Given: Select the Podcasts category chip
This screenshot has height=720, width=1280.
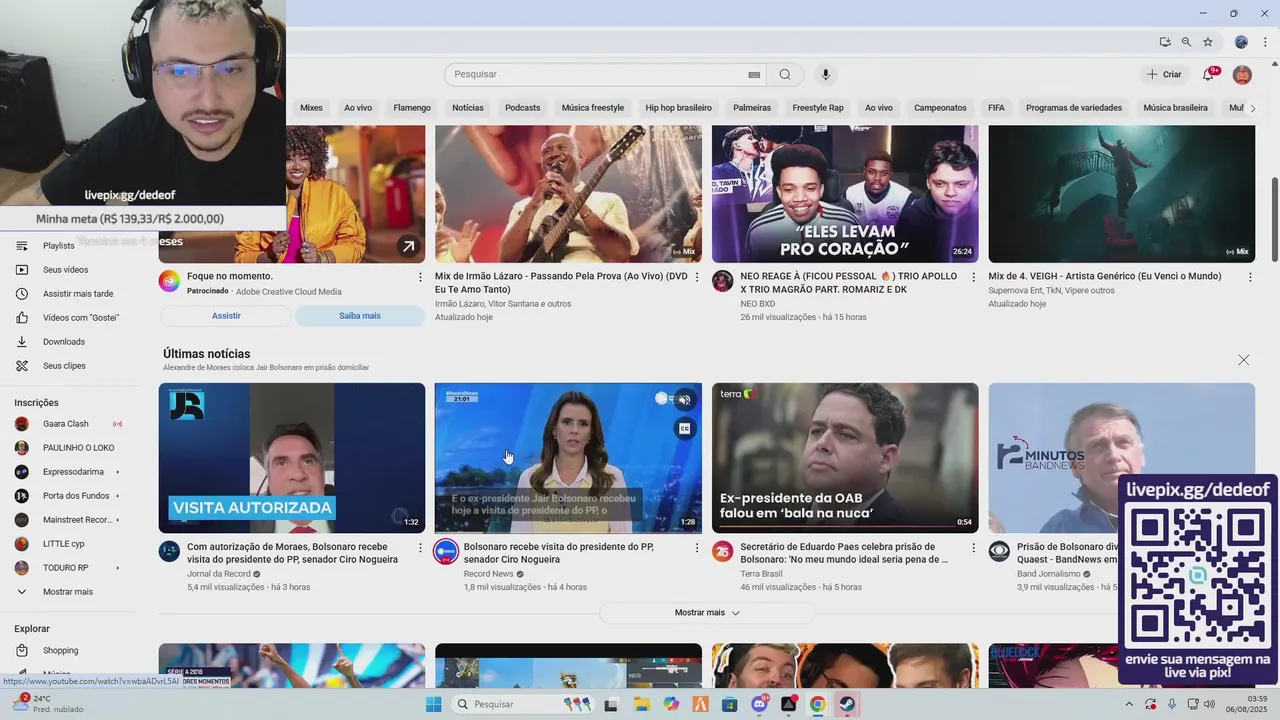Looking at the screenshot, I should click(x=522, y=108).
